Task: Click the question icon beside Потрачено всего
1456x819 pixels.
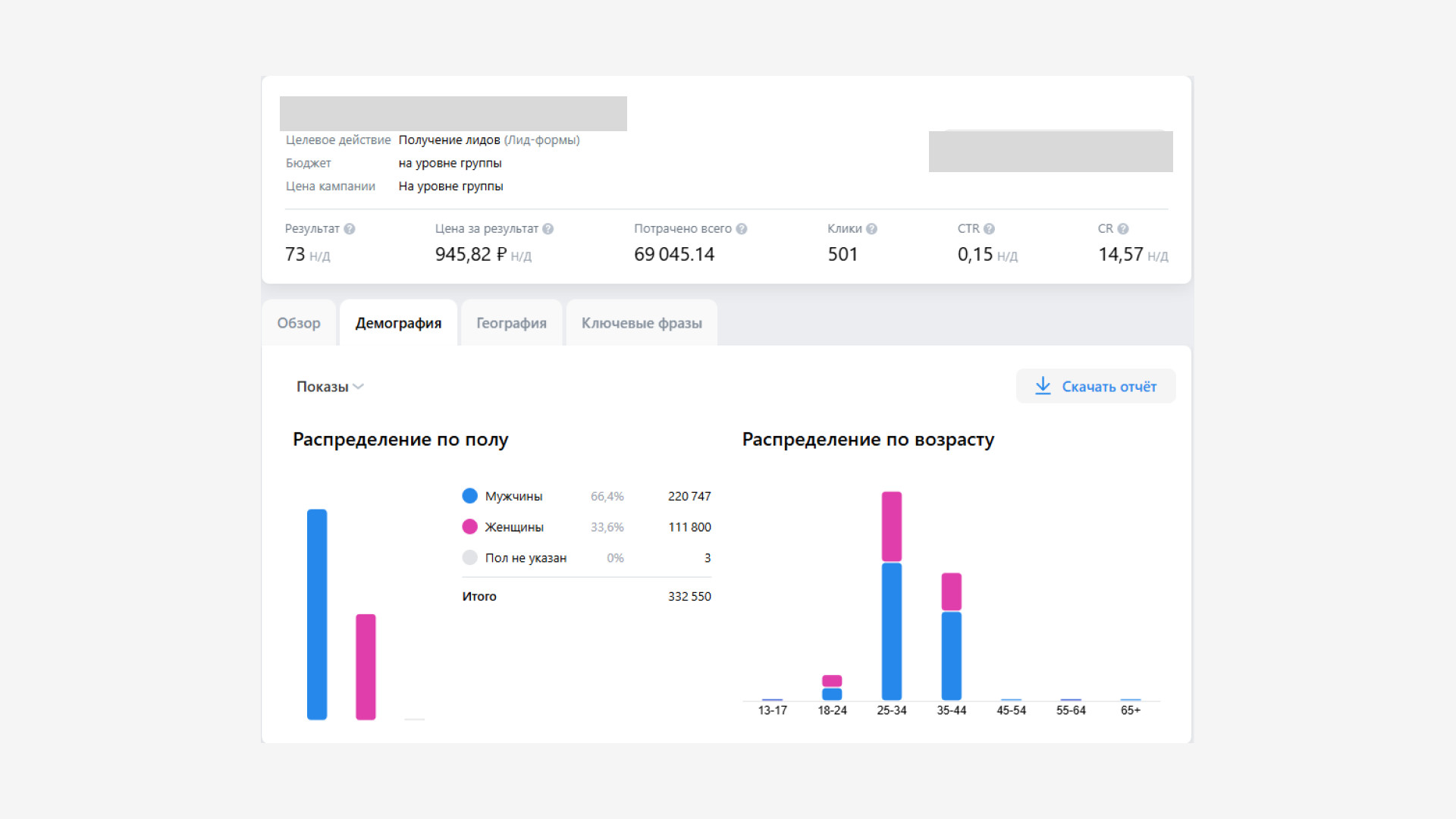Action: tap(742, 229)
